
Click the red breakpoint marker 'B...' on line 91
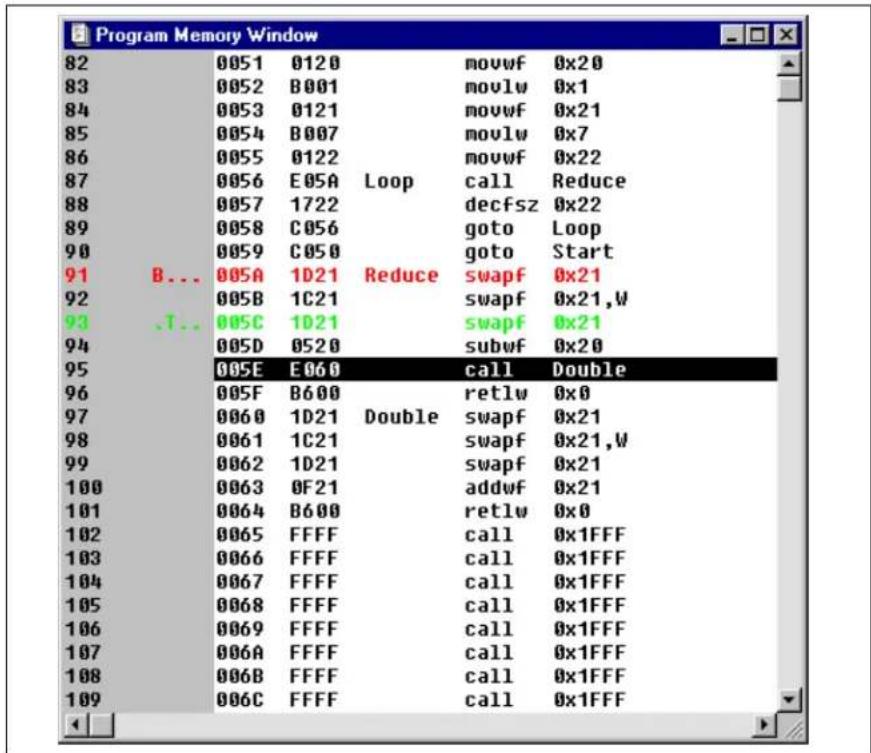176,275
